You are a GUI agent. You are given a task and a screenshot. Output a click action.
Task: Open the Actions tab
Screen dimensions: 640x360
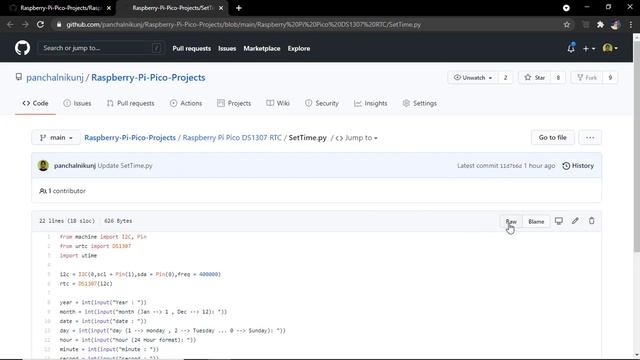pos(186,103)
